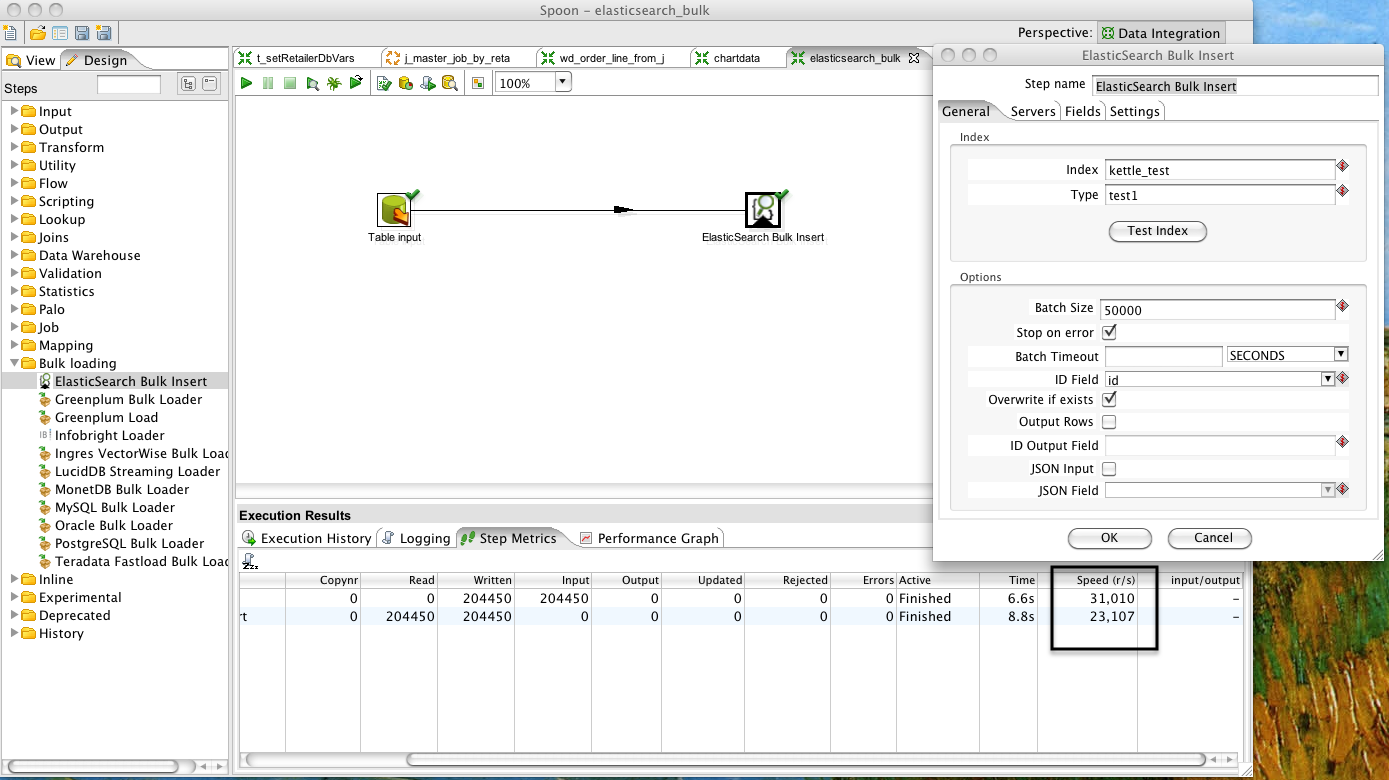Open the Execution History tab

coord(307,538)
